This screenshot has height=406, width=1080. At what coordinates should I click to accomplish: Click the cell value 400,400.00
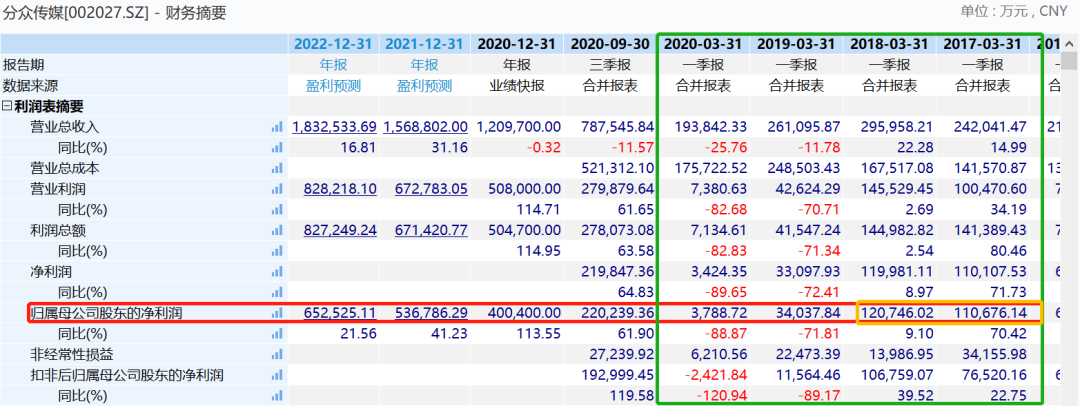(x=525, y=313)
